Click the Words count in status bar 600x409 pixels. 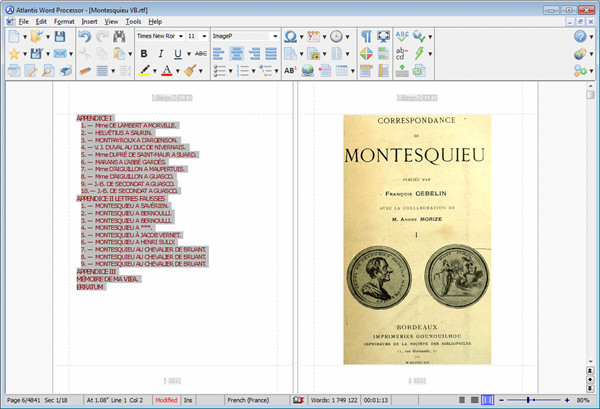click(334, 400)
